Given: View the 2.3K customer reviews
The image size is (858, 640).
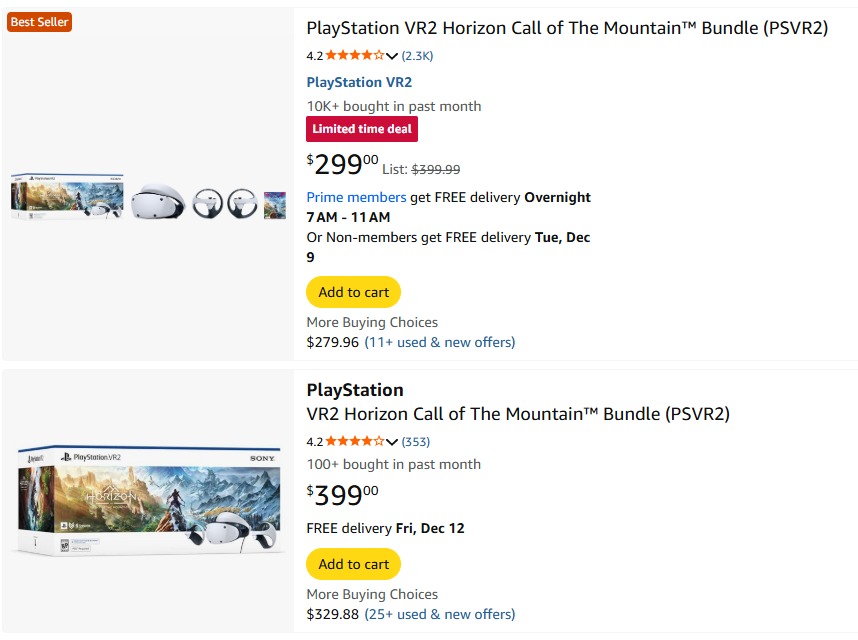Looking at the screenshot, I should (x=417, y=56).
